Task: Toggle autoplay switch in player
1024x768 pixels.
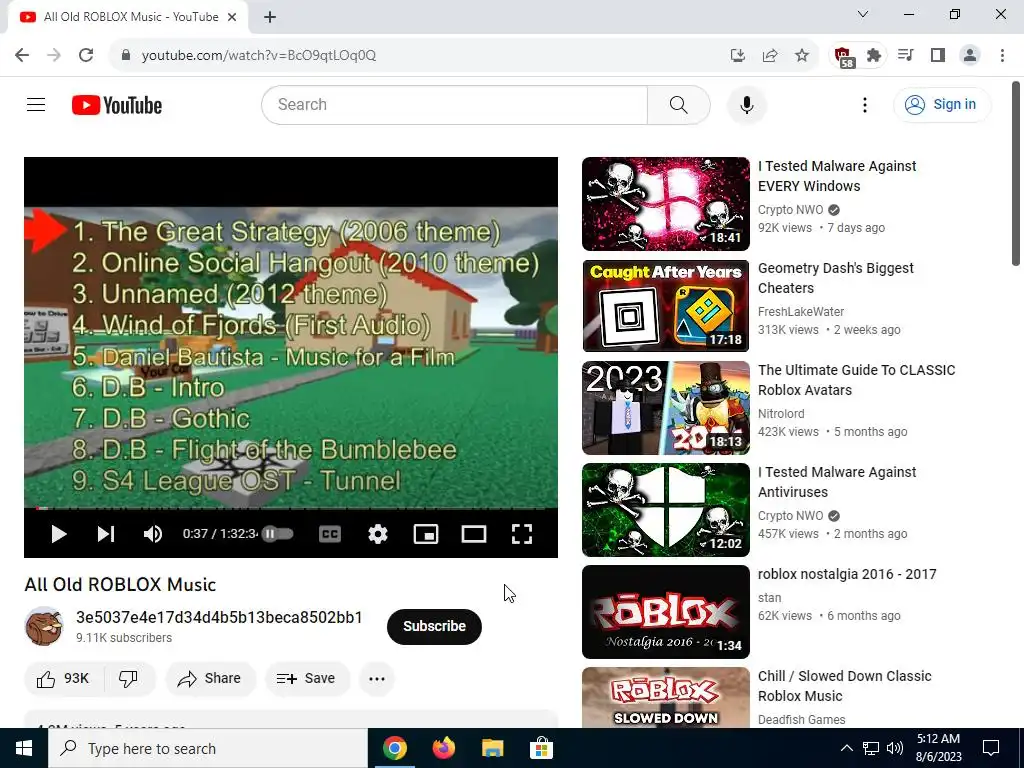Action: (x=277, y=534)
